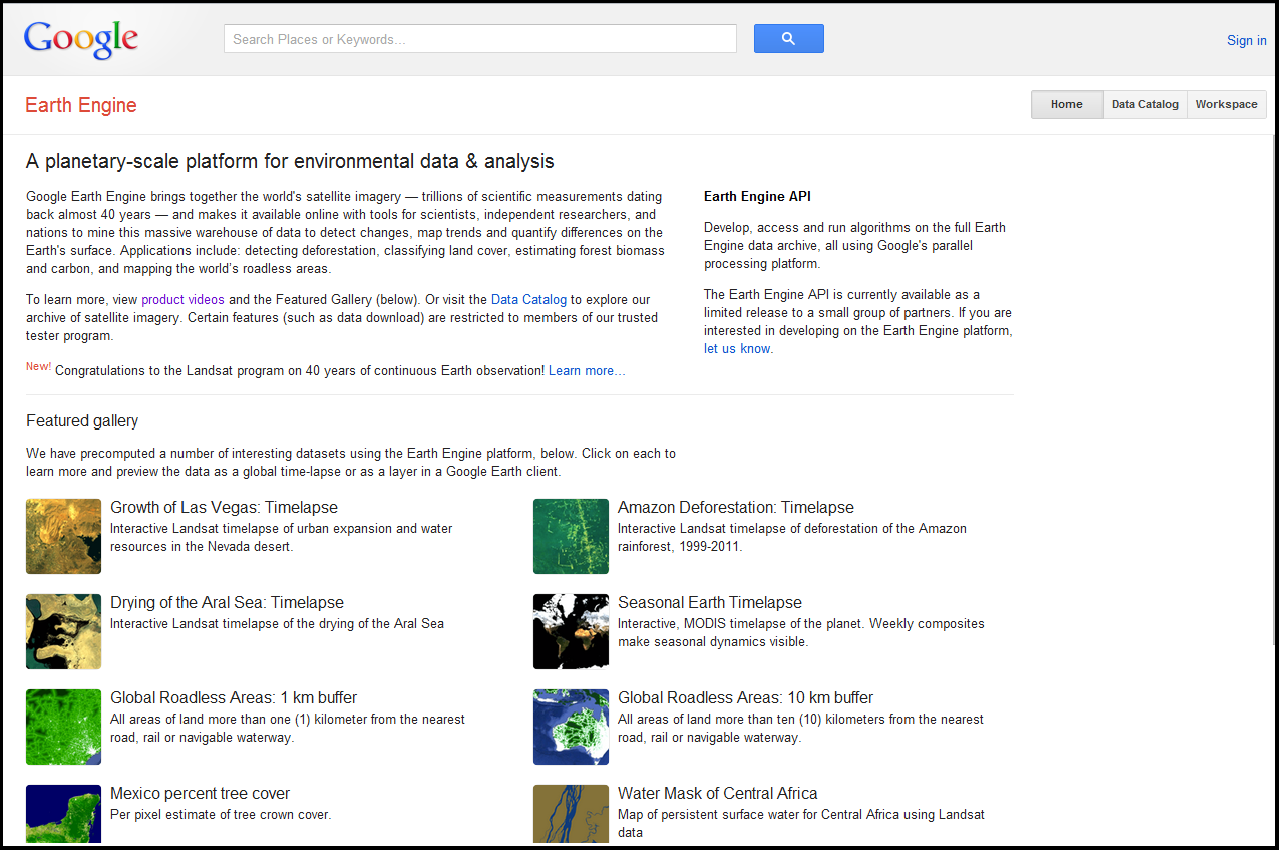Open the Workspace tab
This screenshot has width=1279, height=850.
tap(1226, 104)
